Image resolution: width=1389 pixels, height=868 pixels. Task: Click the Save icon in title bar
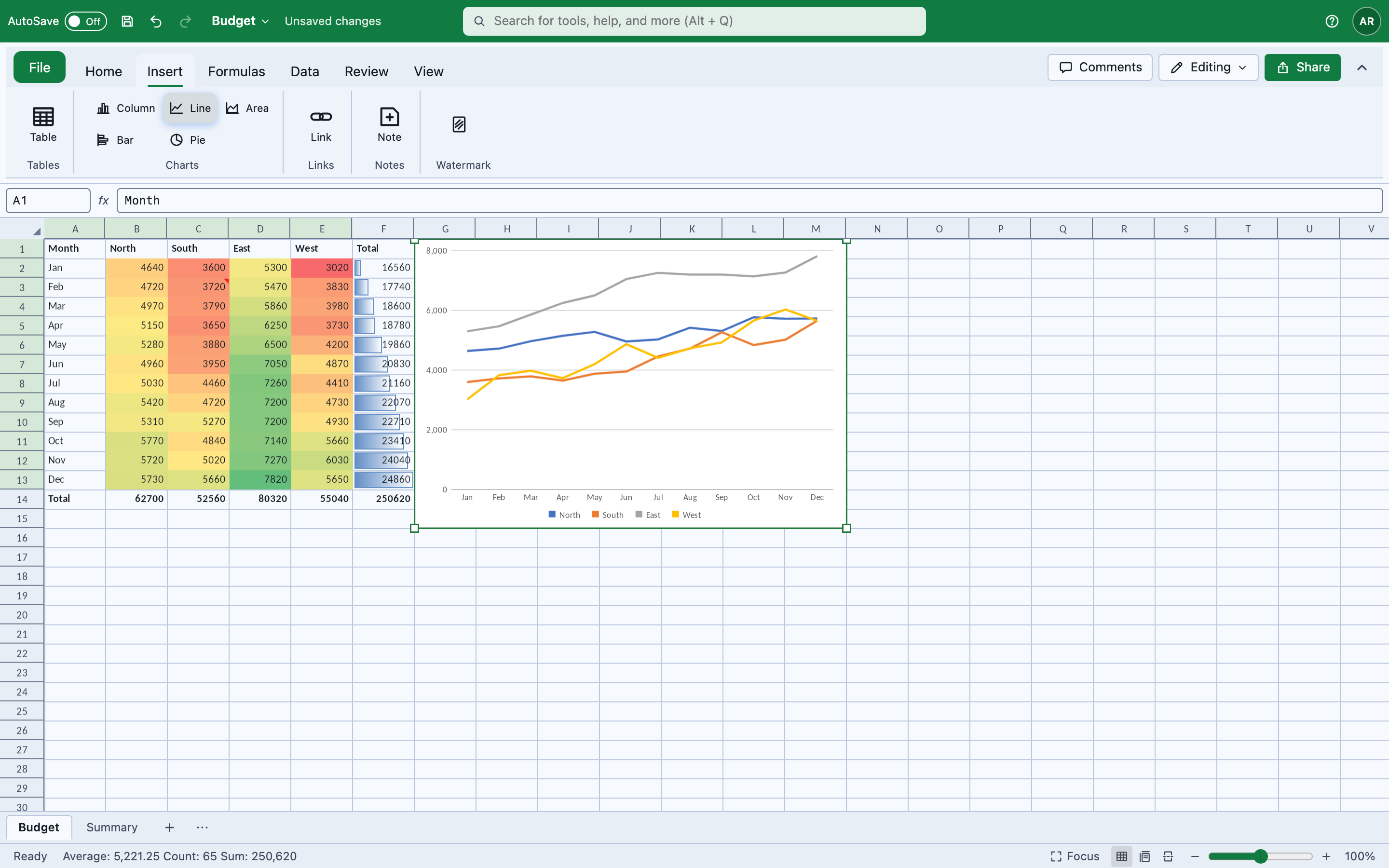(x=127, y=21)
